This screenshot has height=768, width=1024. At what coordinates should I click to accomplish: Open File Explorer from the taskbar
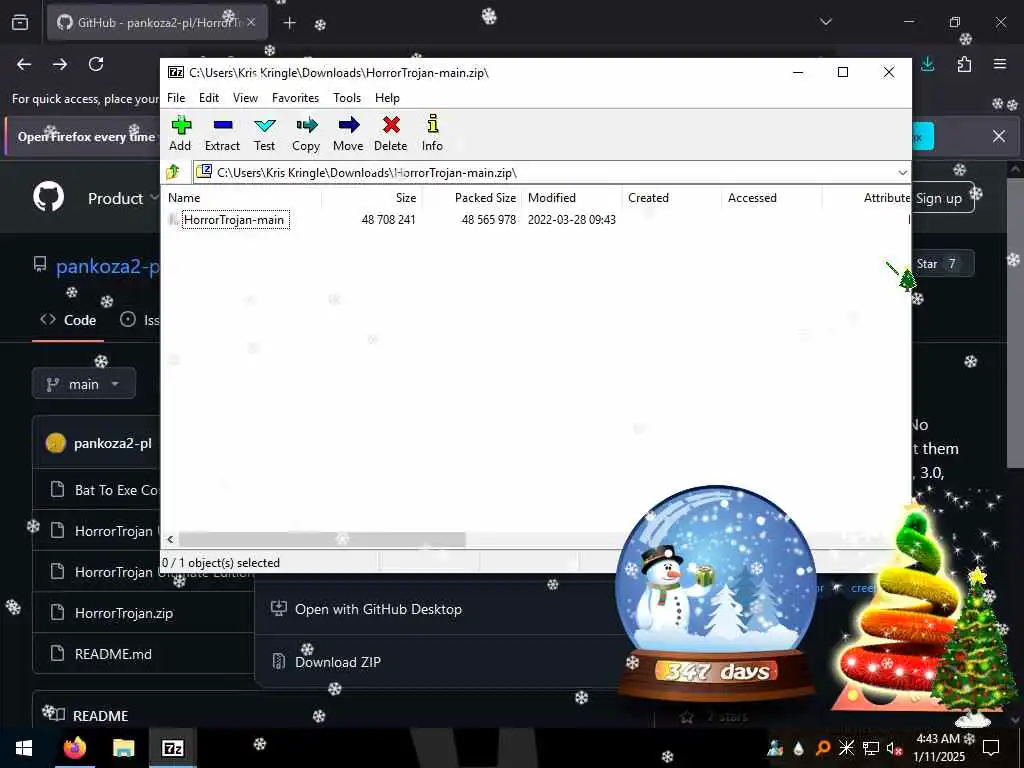click(123, 748)
